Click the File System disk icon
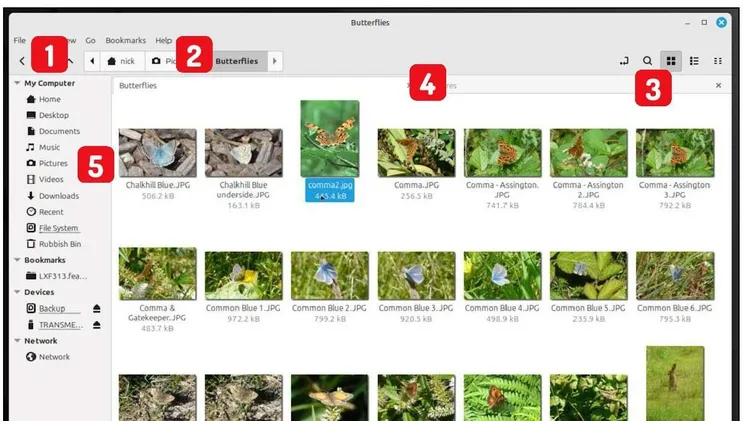This screenshot has width=750, height=421. (x=31, y=228)
